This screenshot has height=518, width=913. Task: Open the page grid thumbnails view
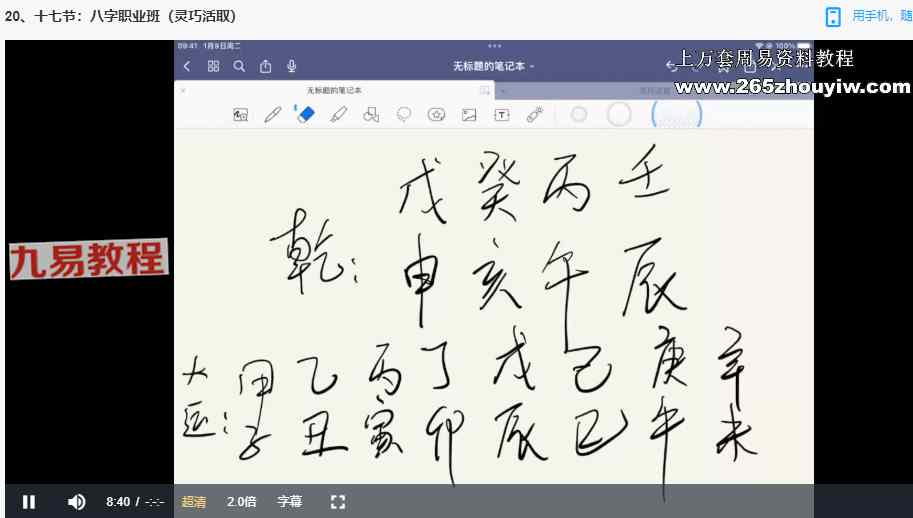(x=213, y=66)
